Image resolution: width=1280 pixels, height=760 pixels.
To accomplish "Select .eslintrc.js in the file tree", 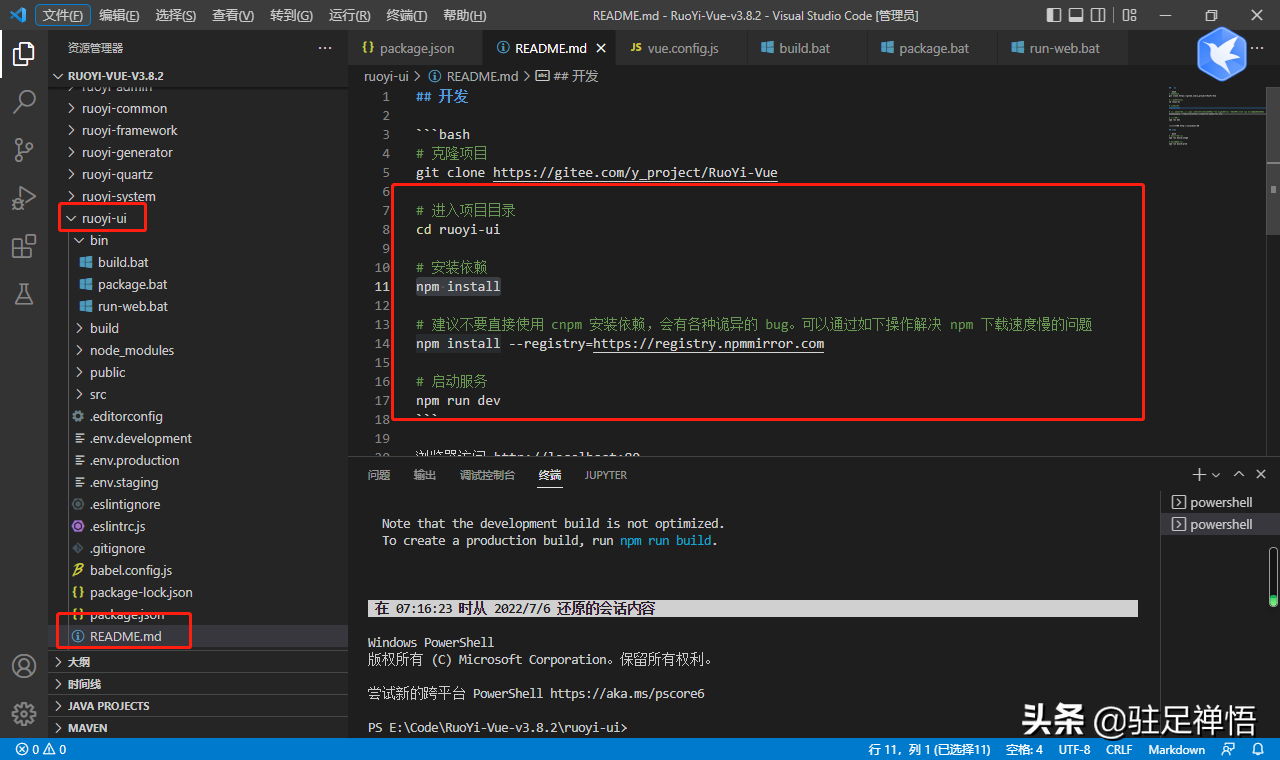I will [198, 526].
